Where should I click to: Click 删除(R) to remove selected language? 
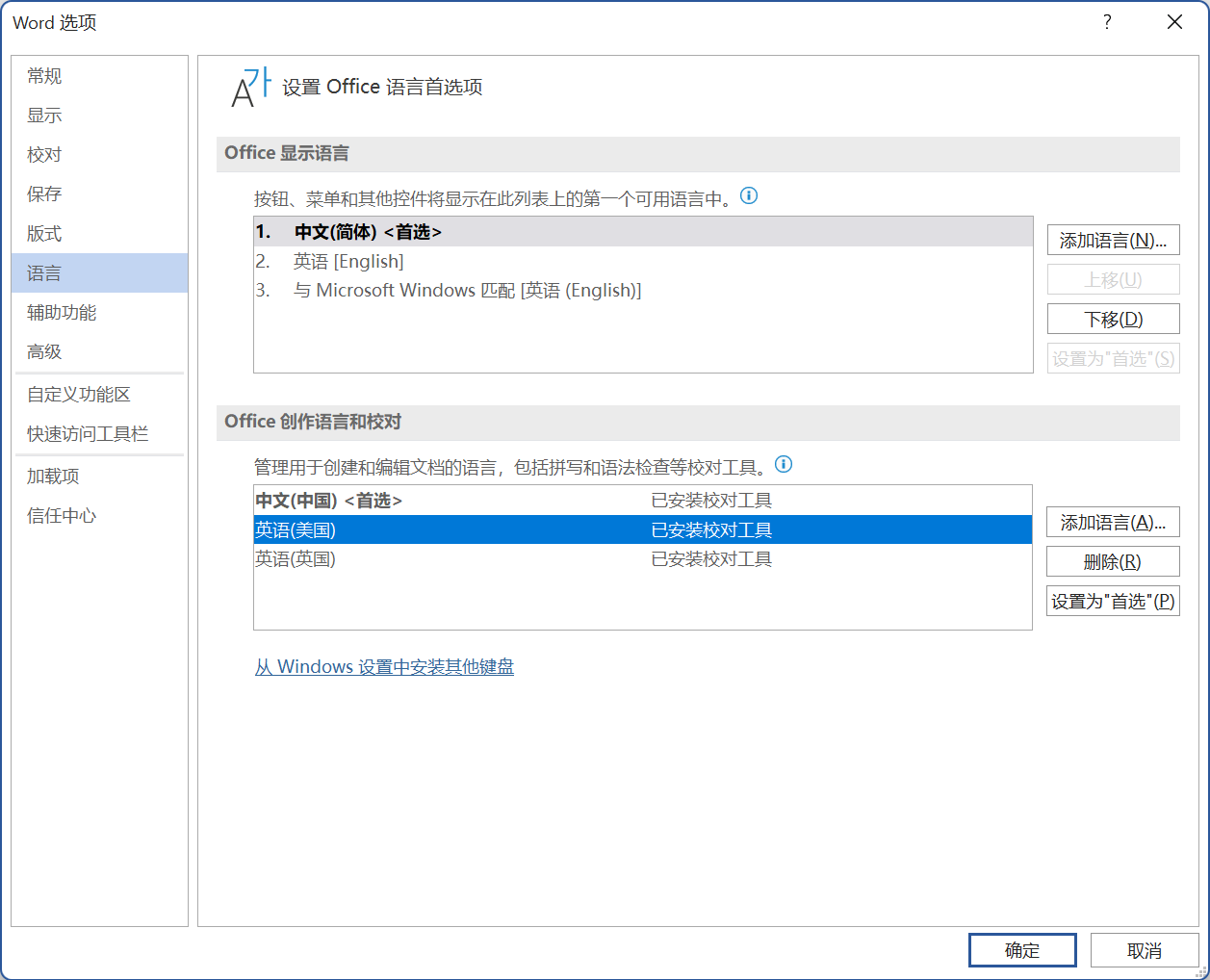click(1113, 562)
